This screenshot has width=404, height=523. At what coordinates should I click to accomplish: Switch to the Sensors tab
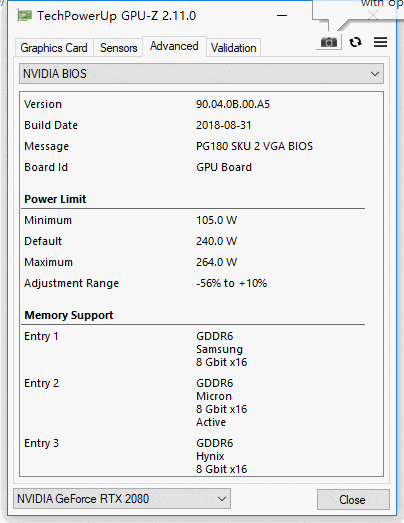(118, 48)
